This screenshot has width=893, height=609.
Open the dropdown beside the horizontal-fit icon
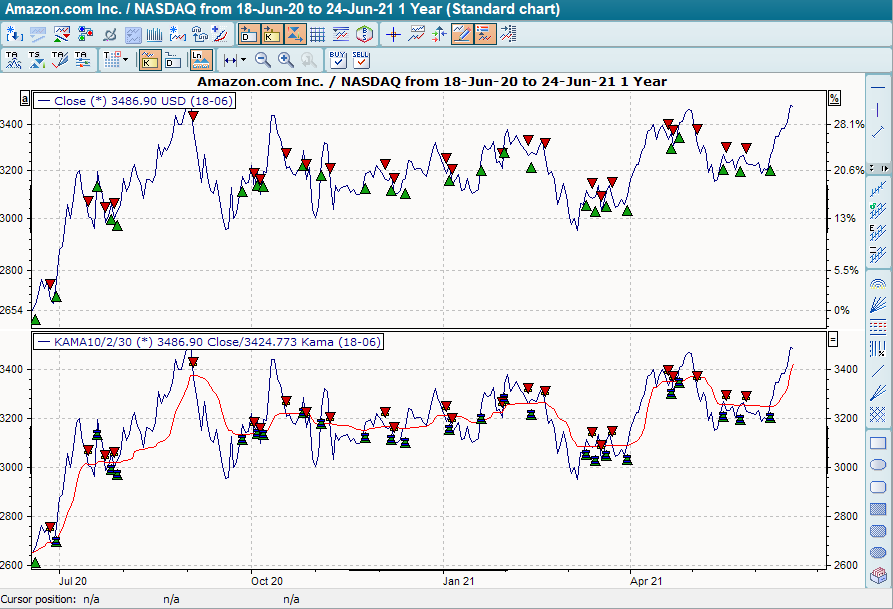point(243,60)
